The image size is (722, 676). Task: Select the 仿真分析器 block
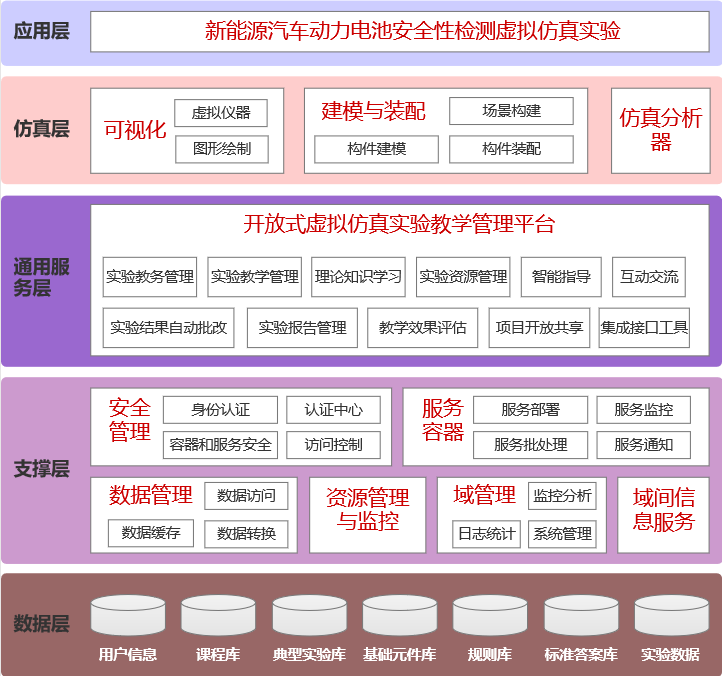(x=660, y=130)
